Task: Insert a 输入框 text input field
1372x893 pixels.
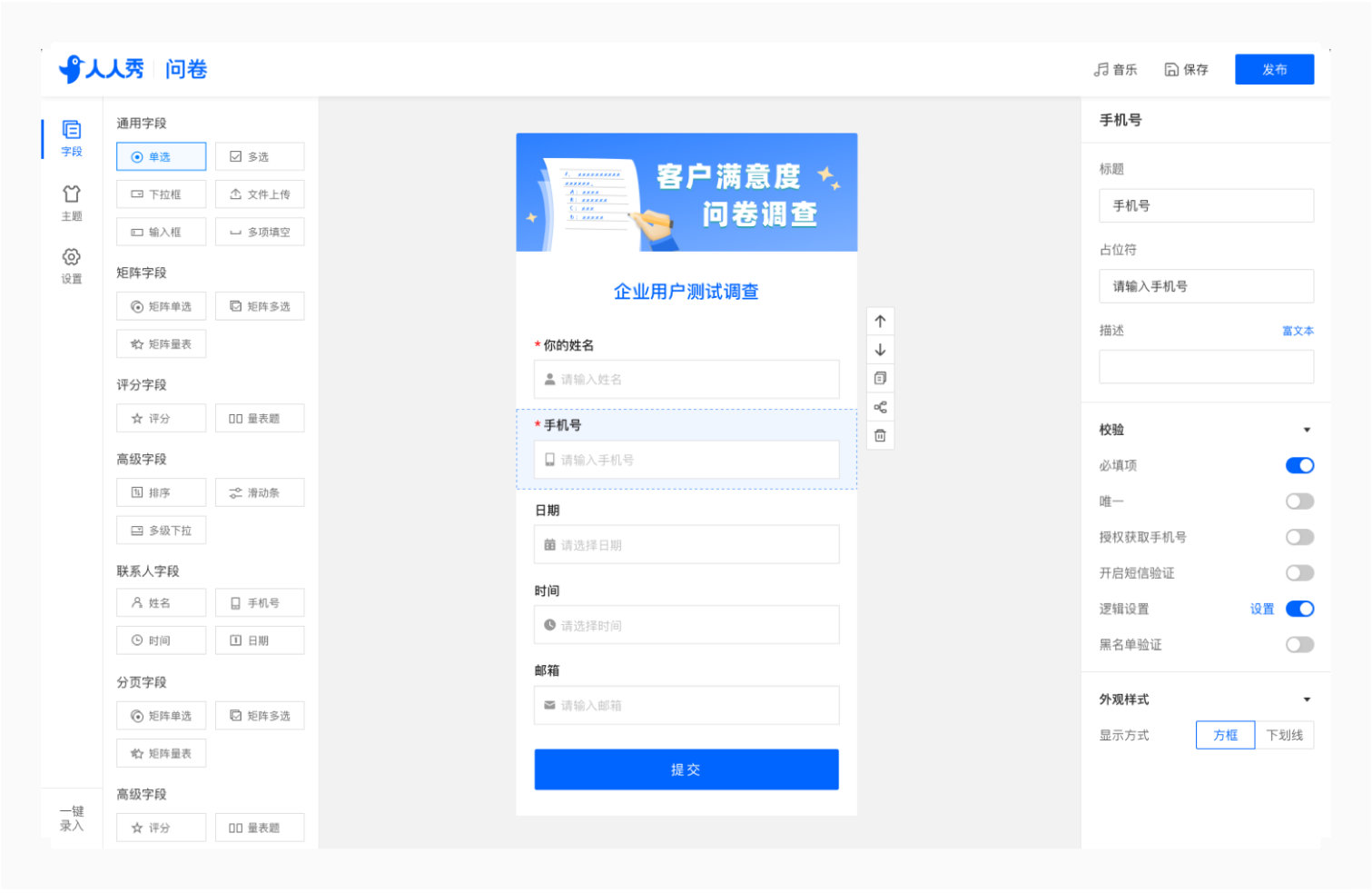Action: click(x=161, y=232)
